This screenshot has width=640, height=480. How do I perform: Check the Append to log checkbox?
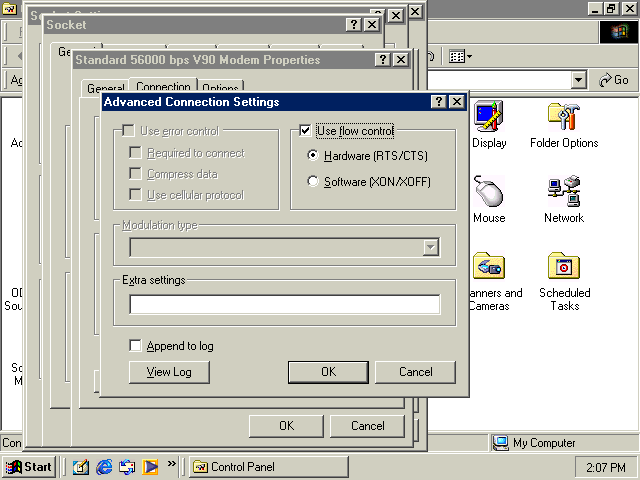[x=135, y=345]
